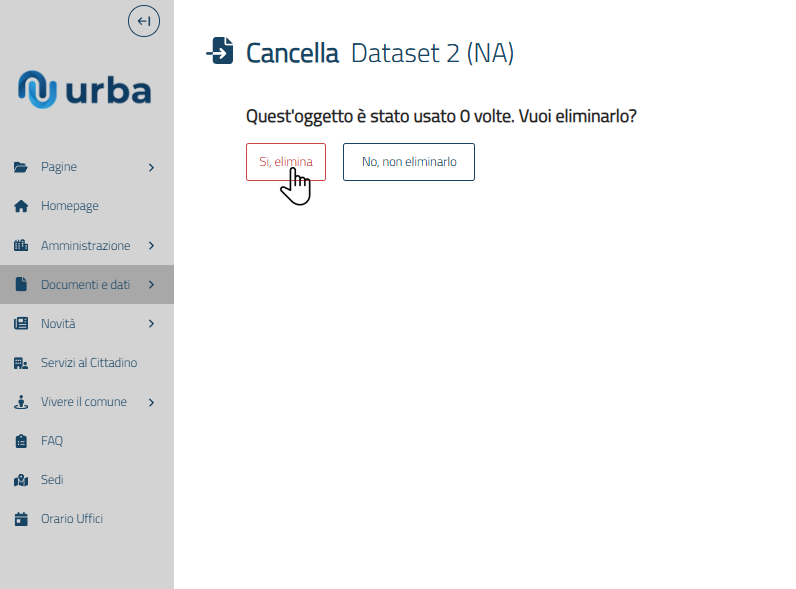The width and height of the screenshot is (796, 589).
Task: Expand the Vivere il comune chevron
Action: (151, 402)
